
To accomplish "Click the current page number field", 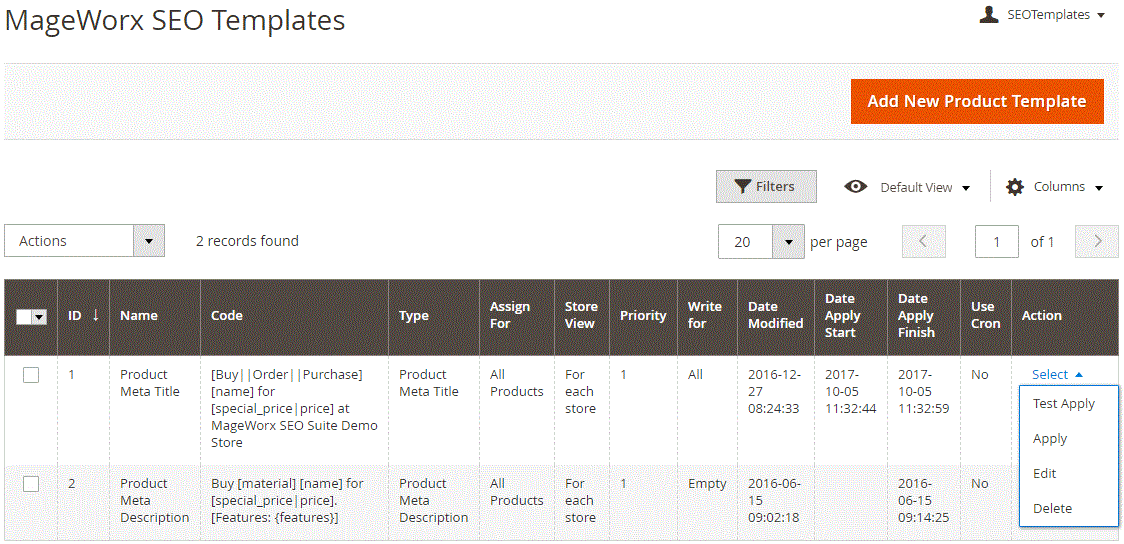I will 996,242.
